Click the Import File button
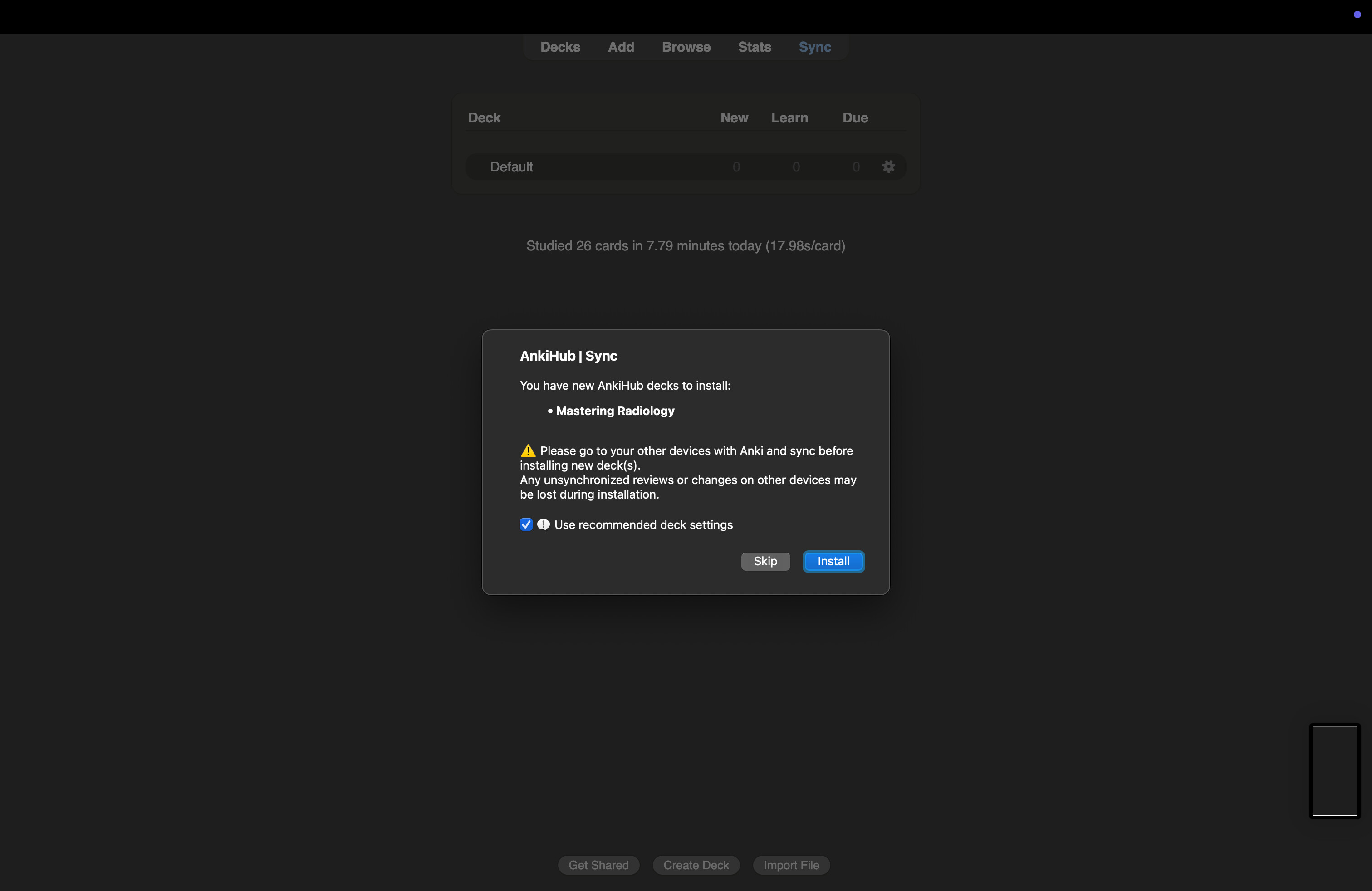 (x=791, y=865)
